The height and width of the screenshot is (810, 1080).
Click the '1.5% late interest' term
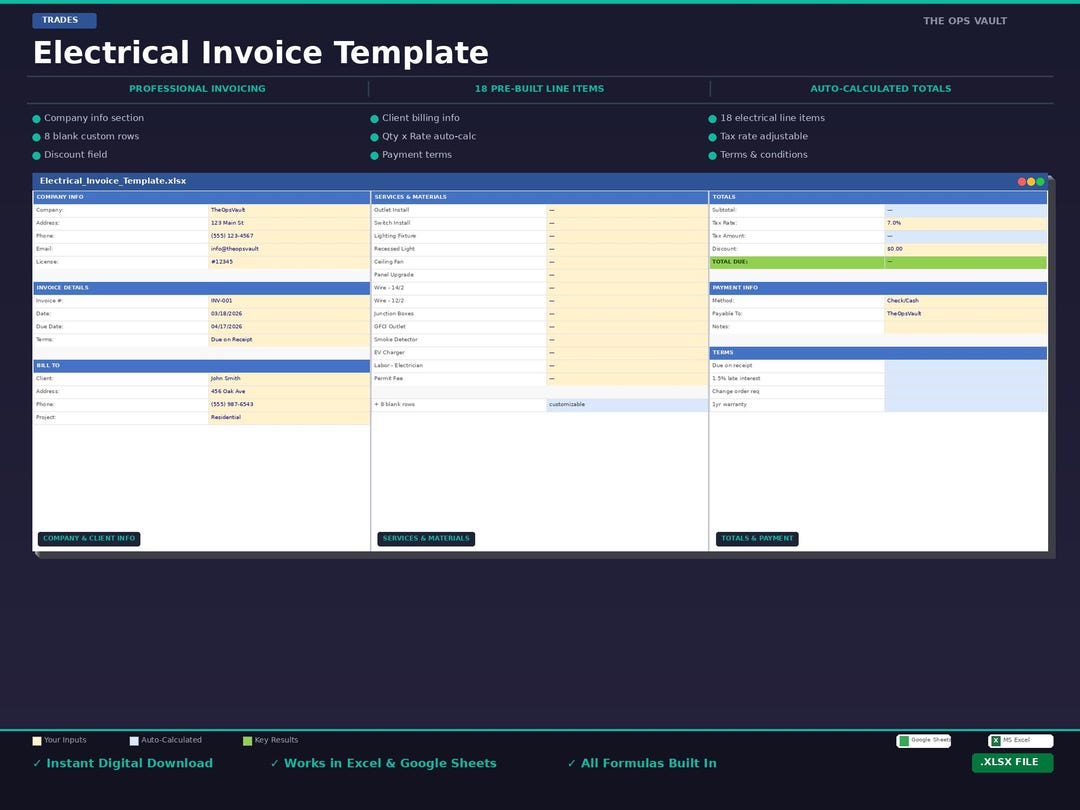pyautogui.click(x=736, y=379)
